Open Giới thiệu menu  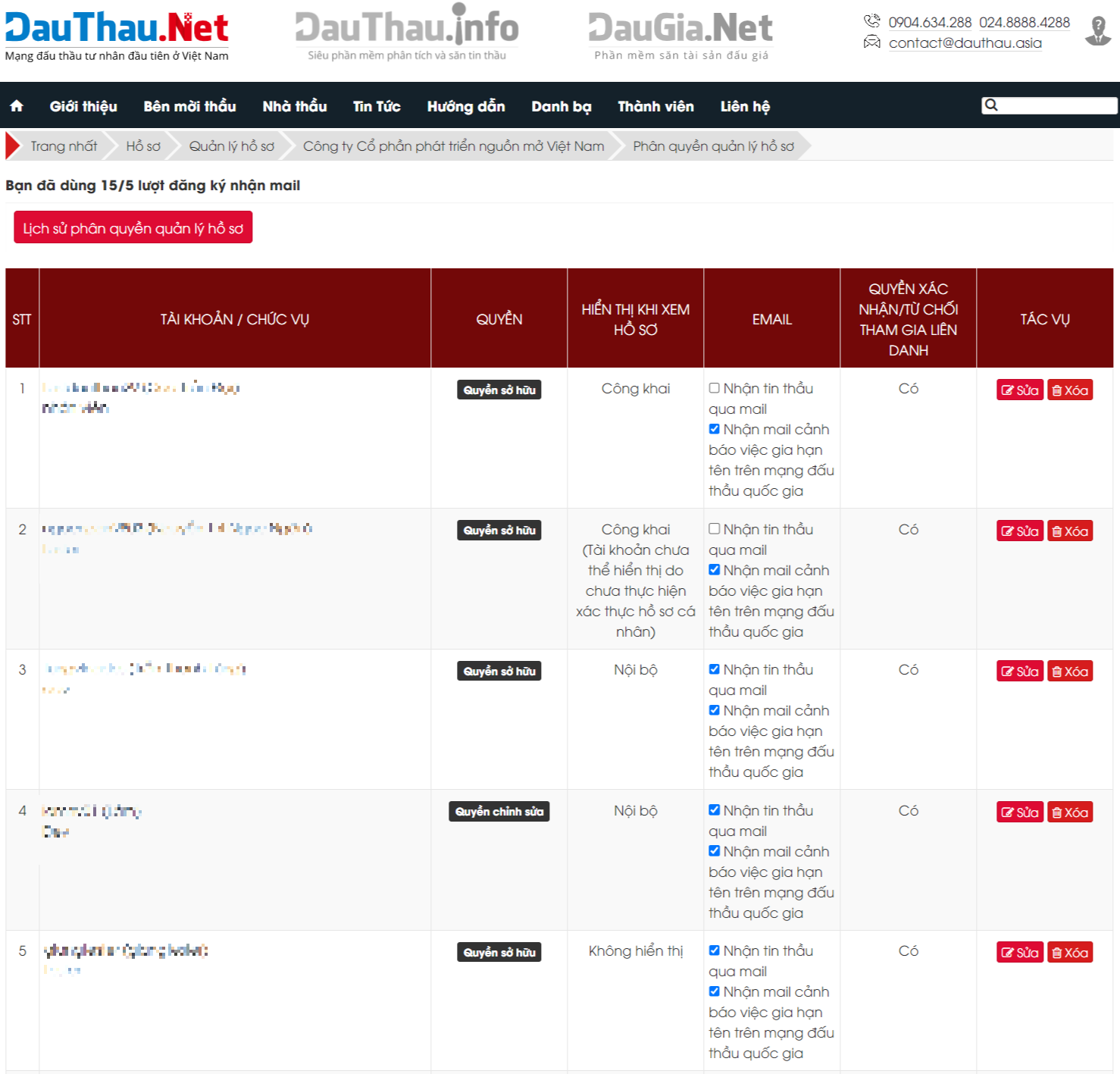[83, 106]
